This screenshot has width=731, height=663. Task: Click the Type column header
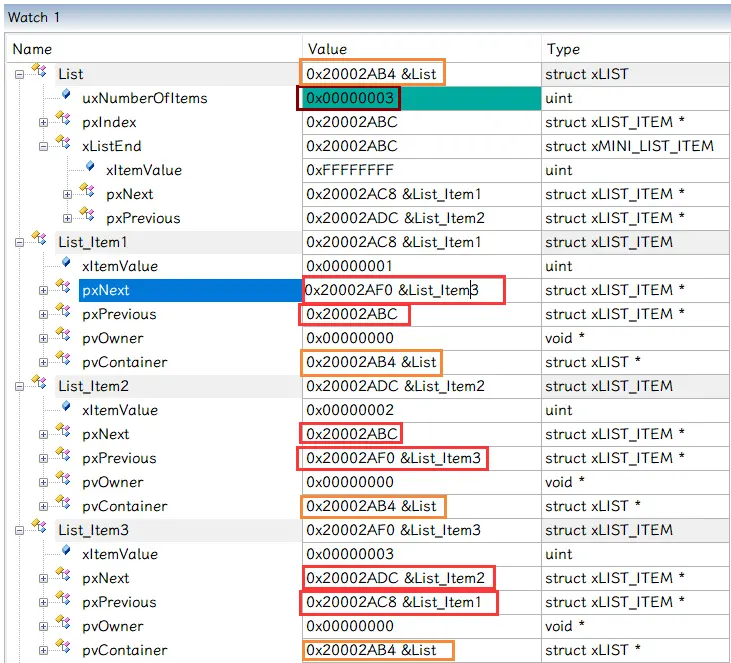tap(562, 49)
